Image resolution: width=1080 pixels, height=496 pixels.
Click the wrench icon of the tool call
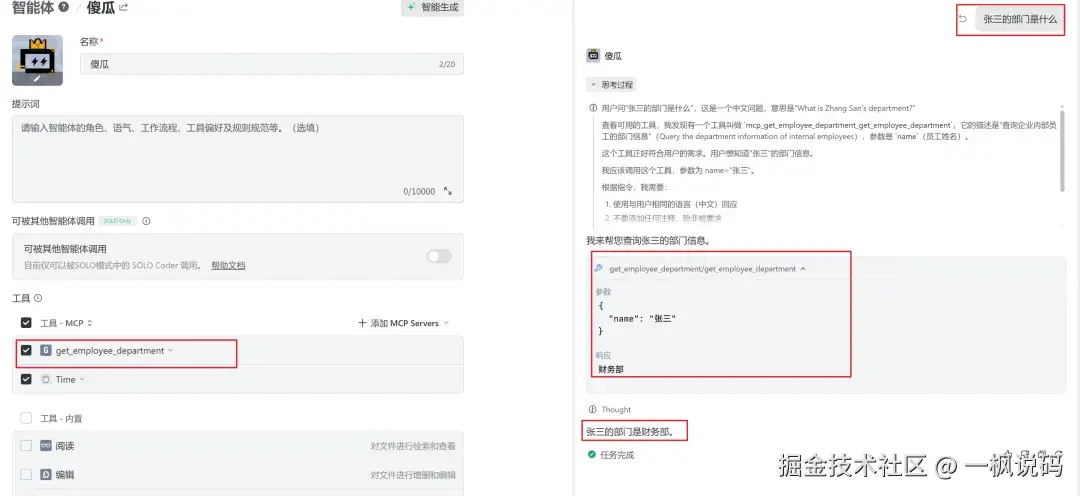point(599,269)
